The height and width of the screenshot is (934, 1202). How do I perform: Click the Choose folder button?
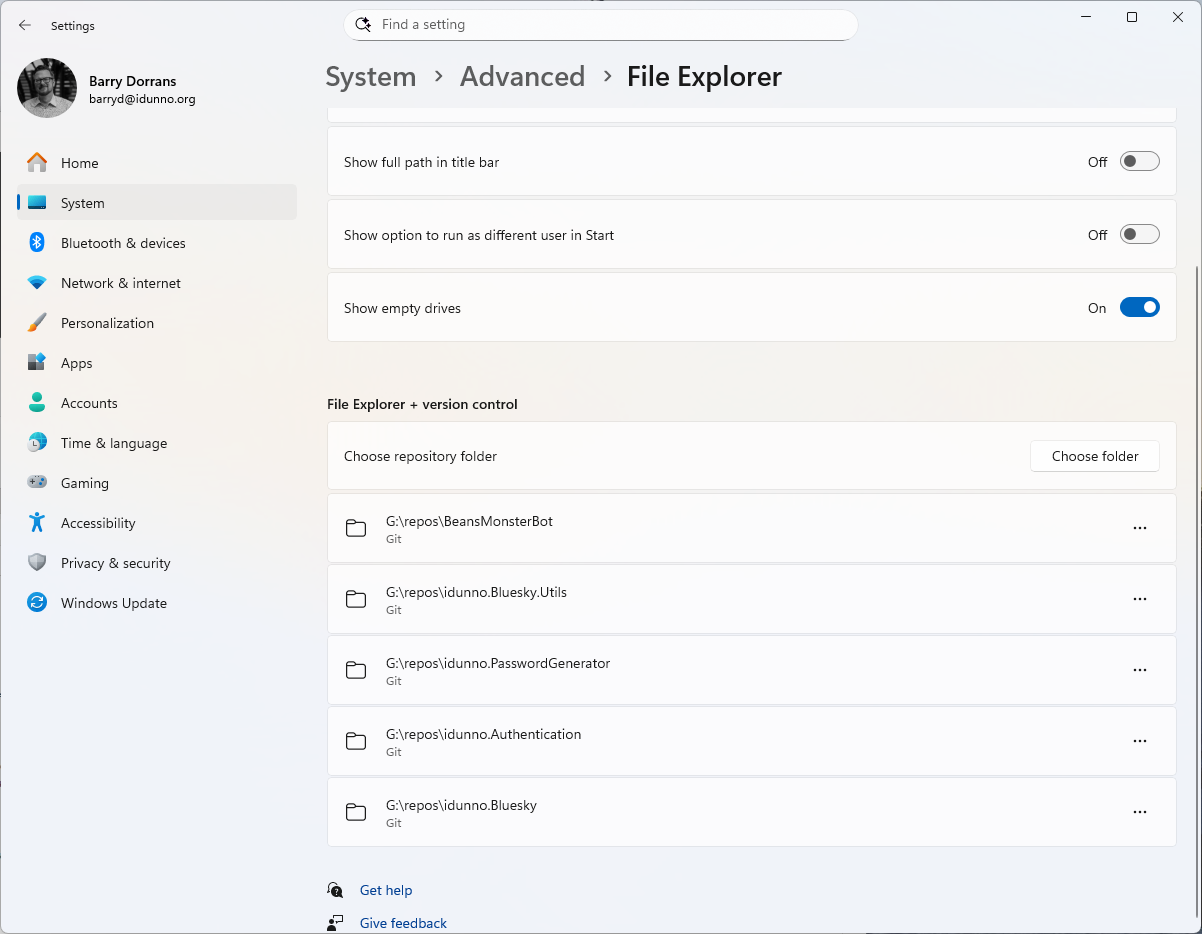click(1095, 456)
